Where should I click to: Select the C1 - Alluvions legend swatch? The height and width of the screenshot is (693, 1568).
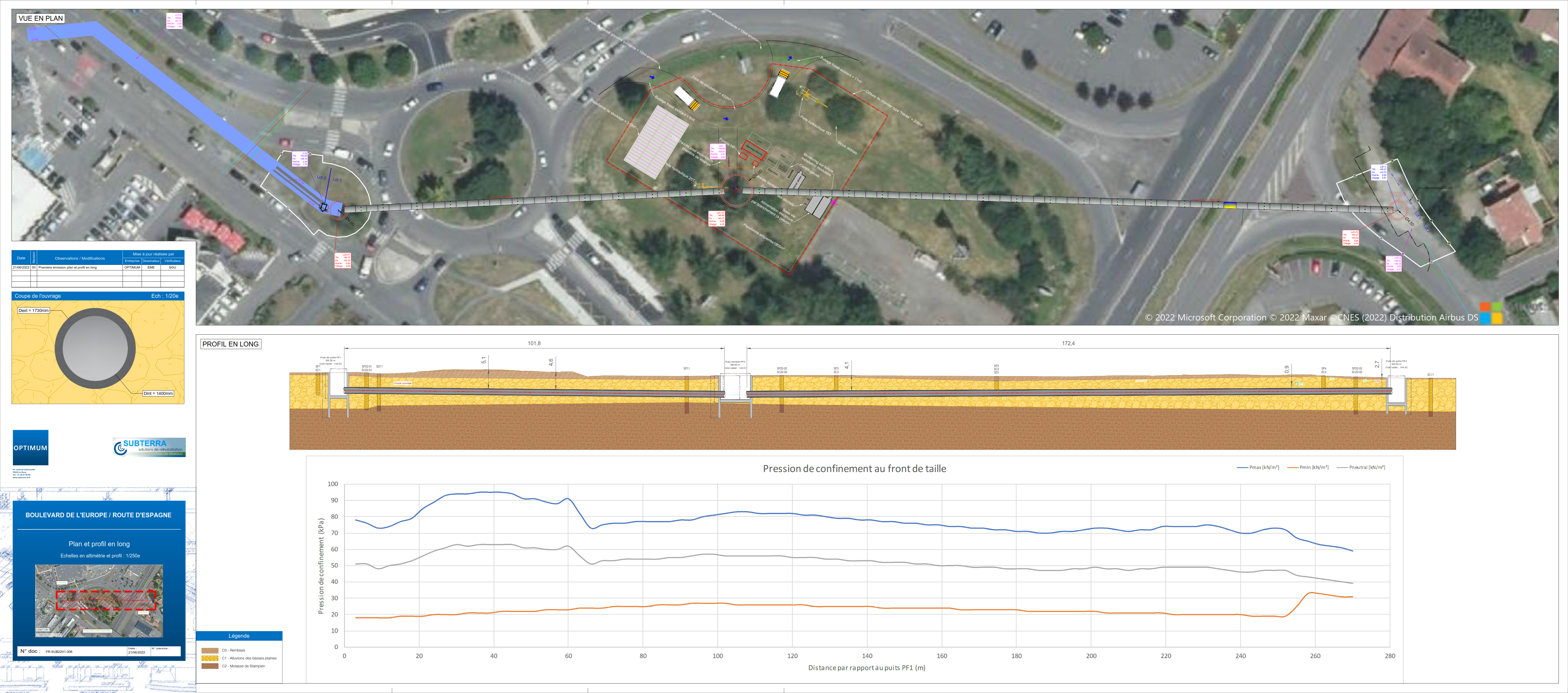click(x=210, y=658)
